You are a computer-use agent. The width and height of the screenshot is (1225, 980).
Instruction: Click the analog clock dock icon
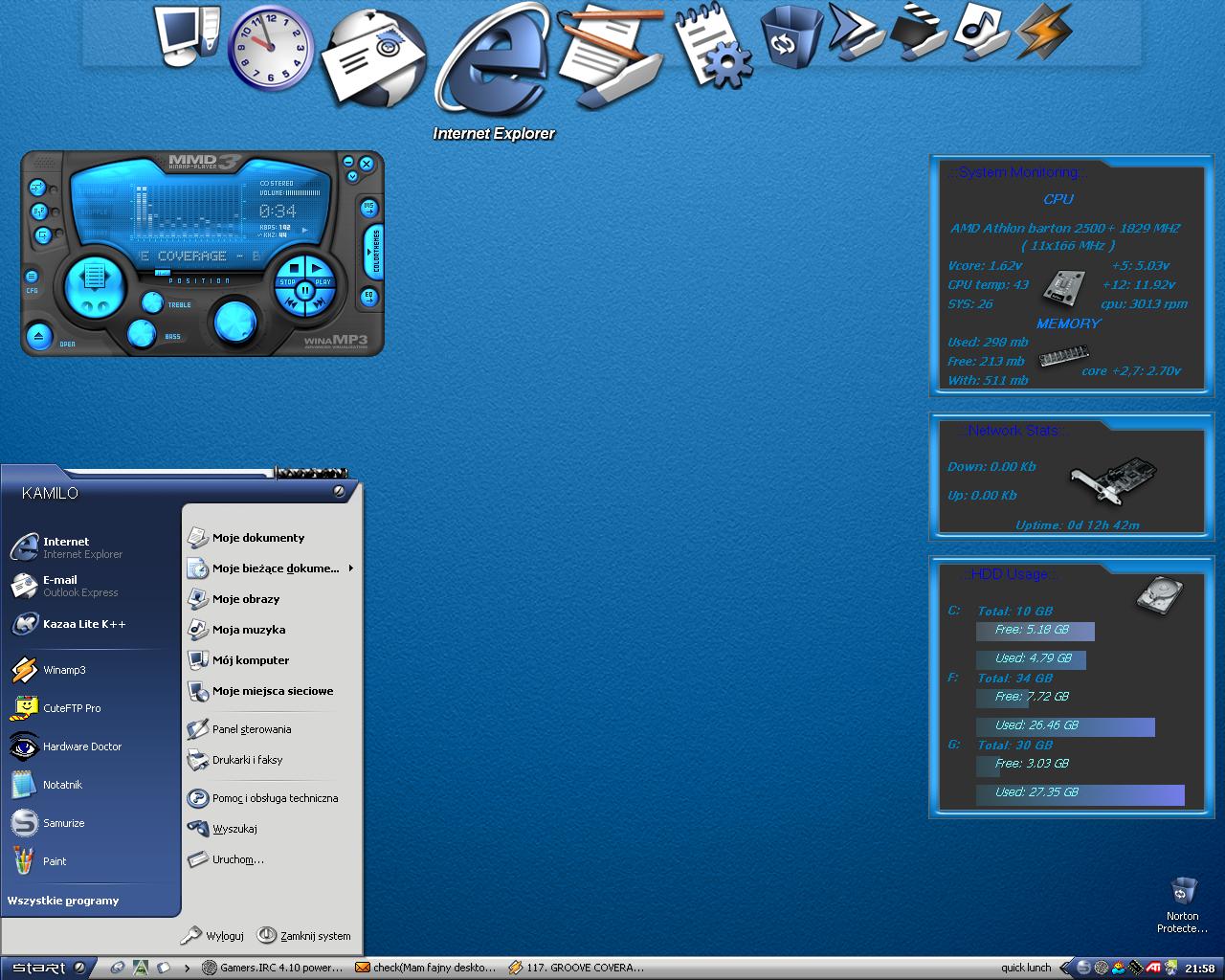point(271,48)
